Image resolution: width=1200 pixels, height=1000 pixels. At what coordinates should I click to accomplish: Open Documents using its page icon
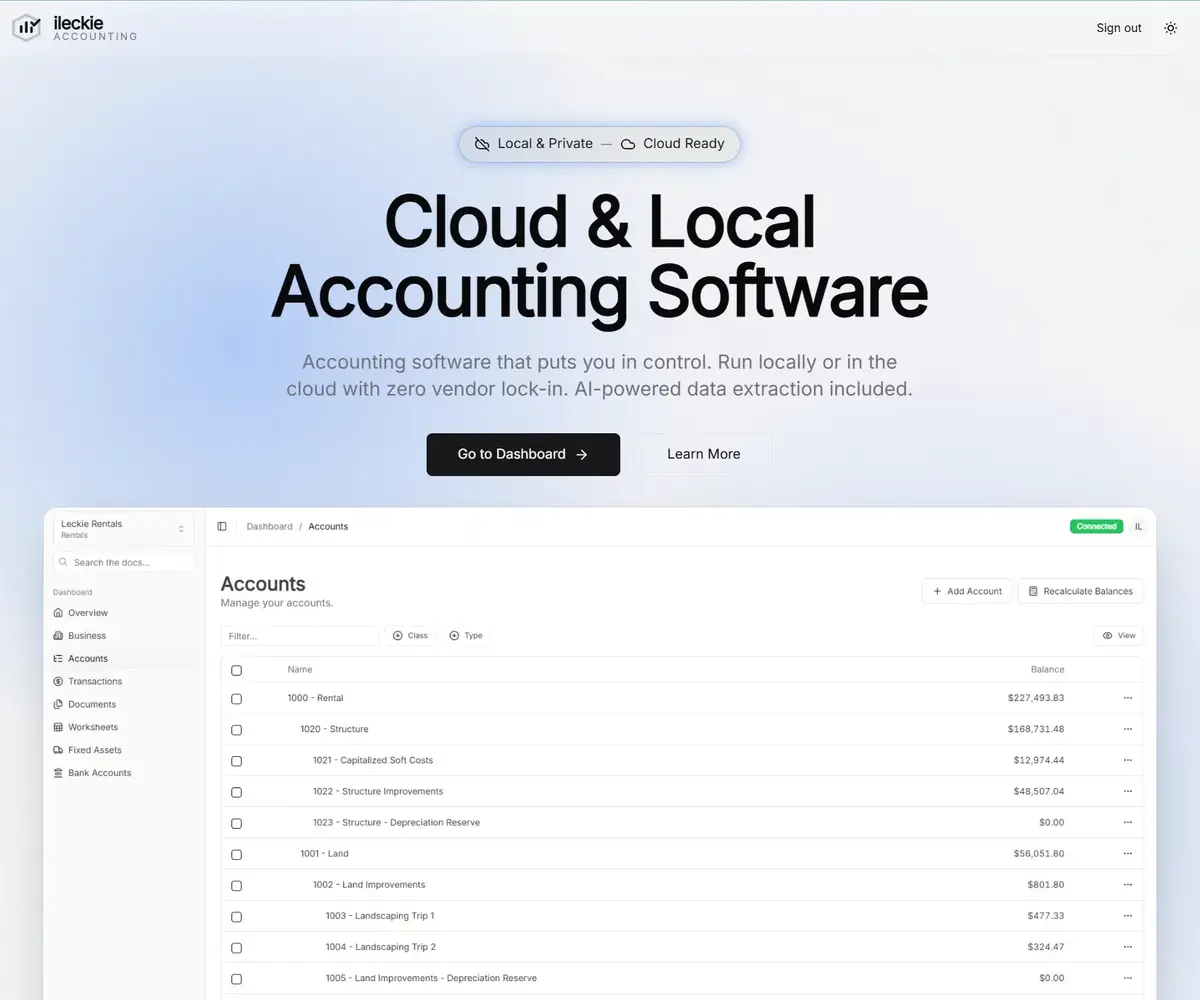60,704
